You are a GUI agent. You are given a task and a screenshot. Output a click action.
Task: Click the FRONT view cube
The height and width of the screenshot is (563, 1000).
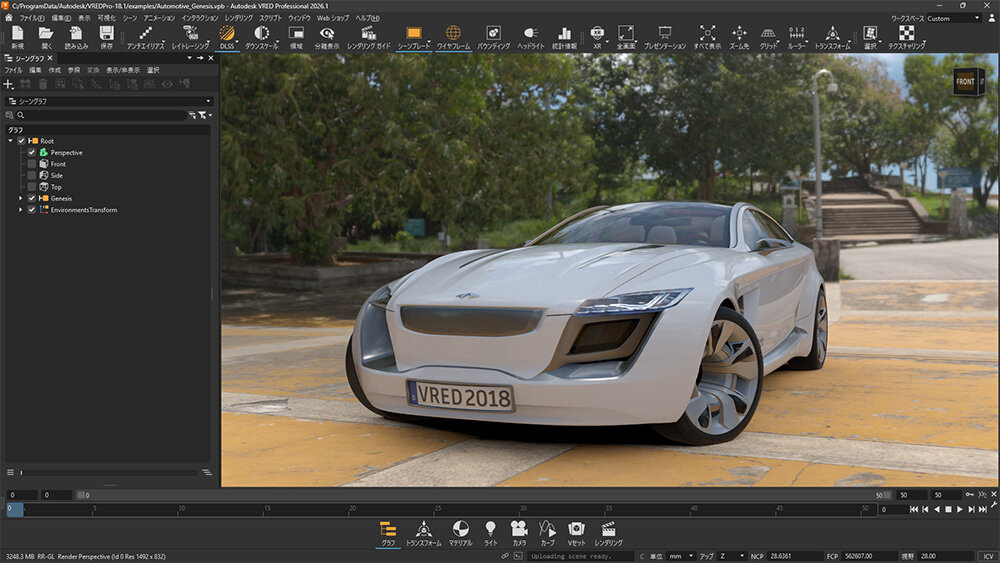coord(965,82)
